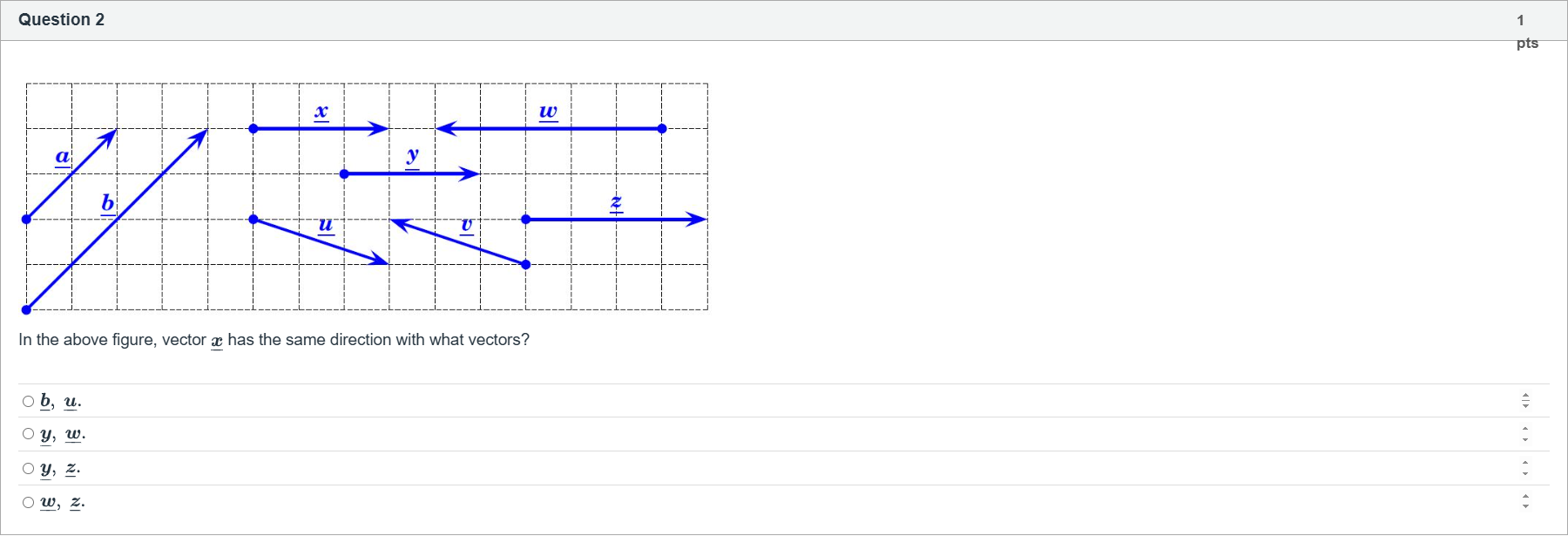The image size is (1568, 536).
Task: Click the vector u arrow in the figure
Action: [x=322, y=242]
